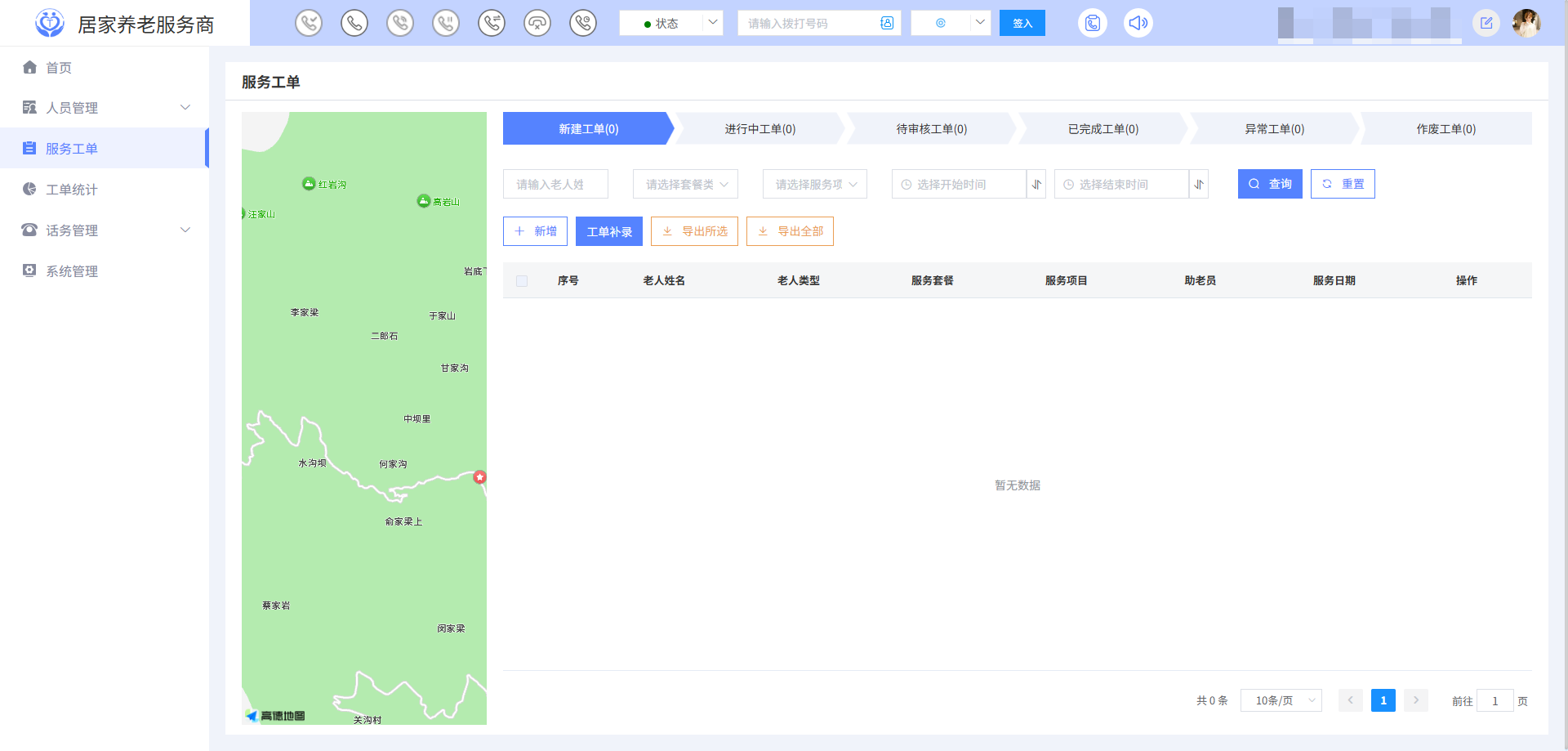Click the 服务日期 column header
Image resolution: width=1568 pixels, height=751 pixels.
point(1334,280)
